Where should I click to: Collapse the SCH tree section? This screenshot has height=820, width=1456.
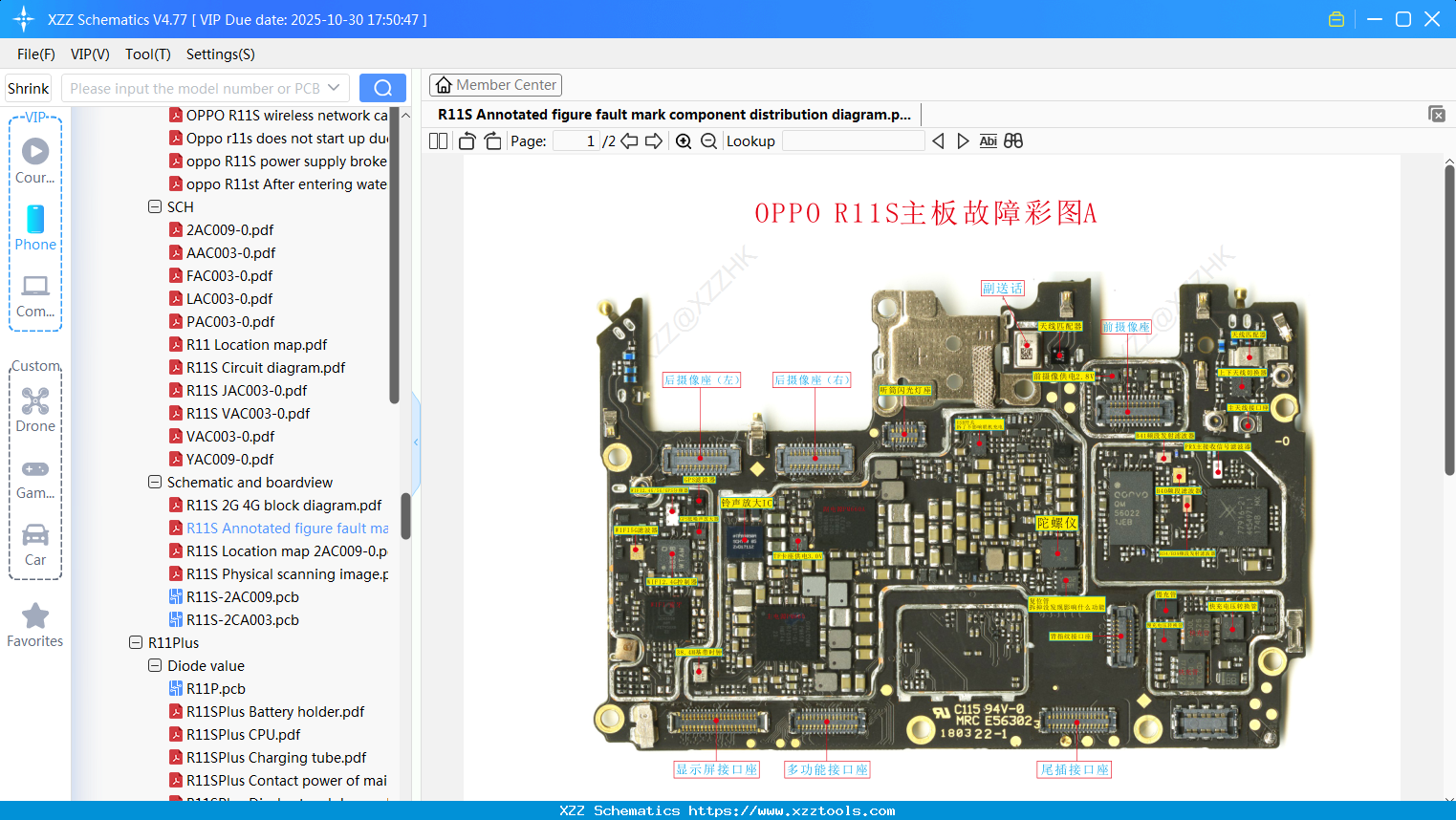[154, 206]
